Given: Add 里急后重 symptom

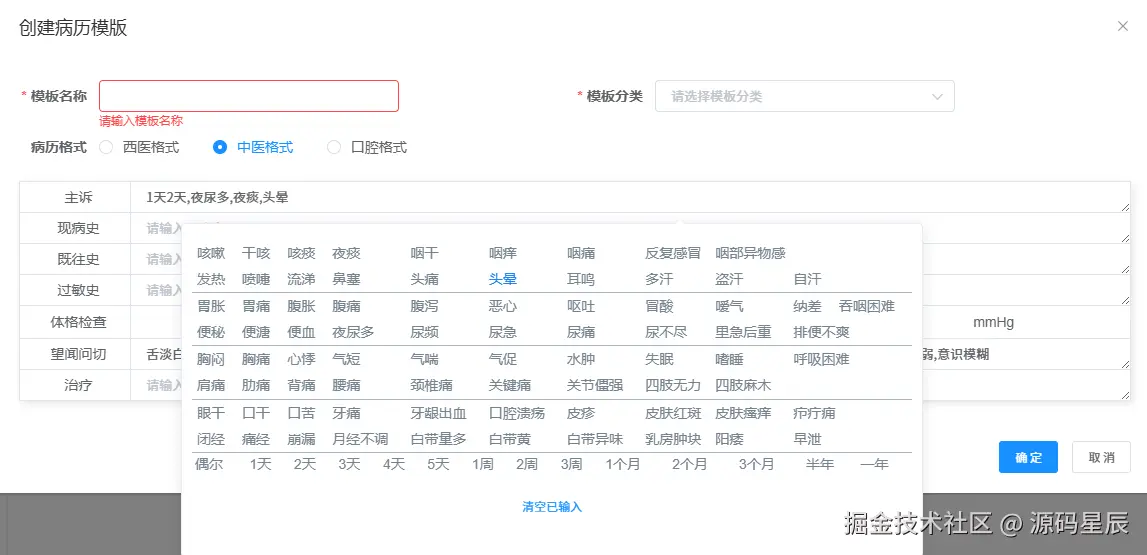Looking at the screenshot, I should pyautogui.click(x=743, y=332).
